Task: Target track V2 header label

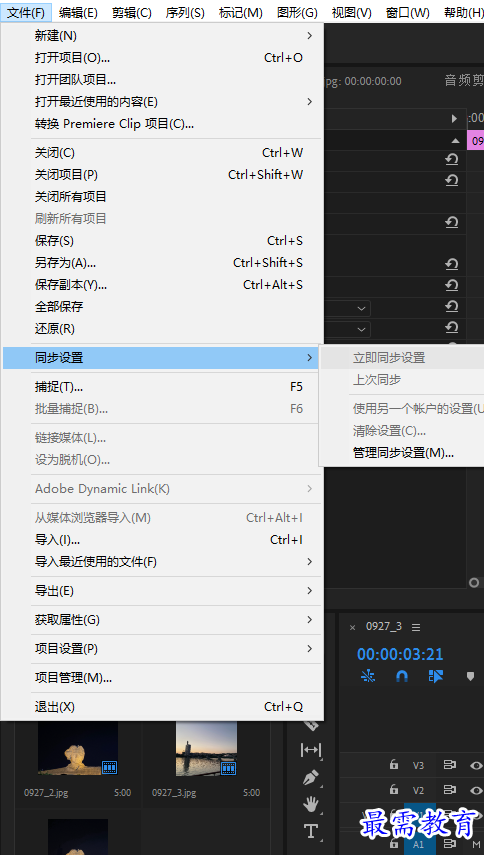Action: pos(418,790)
